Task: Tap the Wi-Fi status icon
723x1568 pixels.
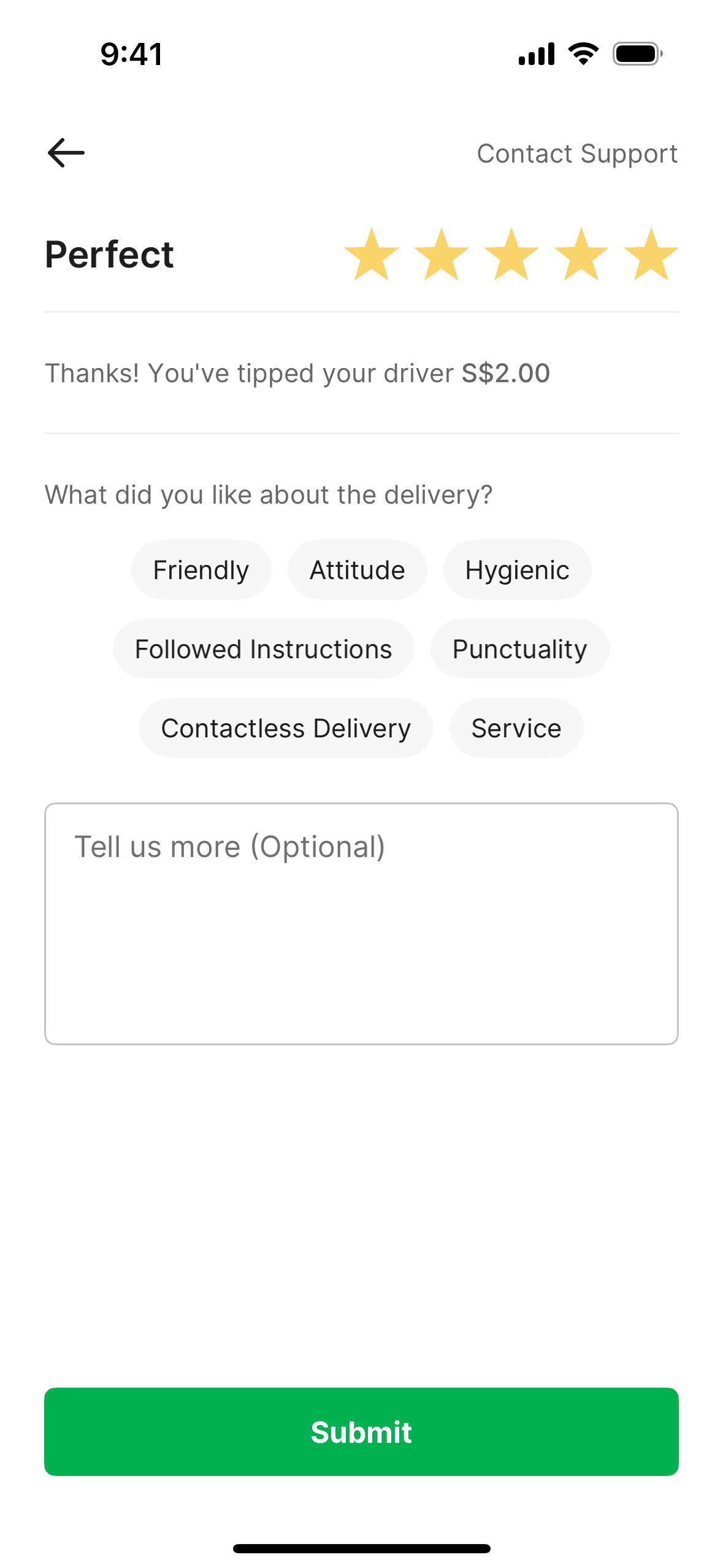Action: [x=583, y=54]
